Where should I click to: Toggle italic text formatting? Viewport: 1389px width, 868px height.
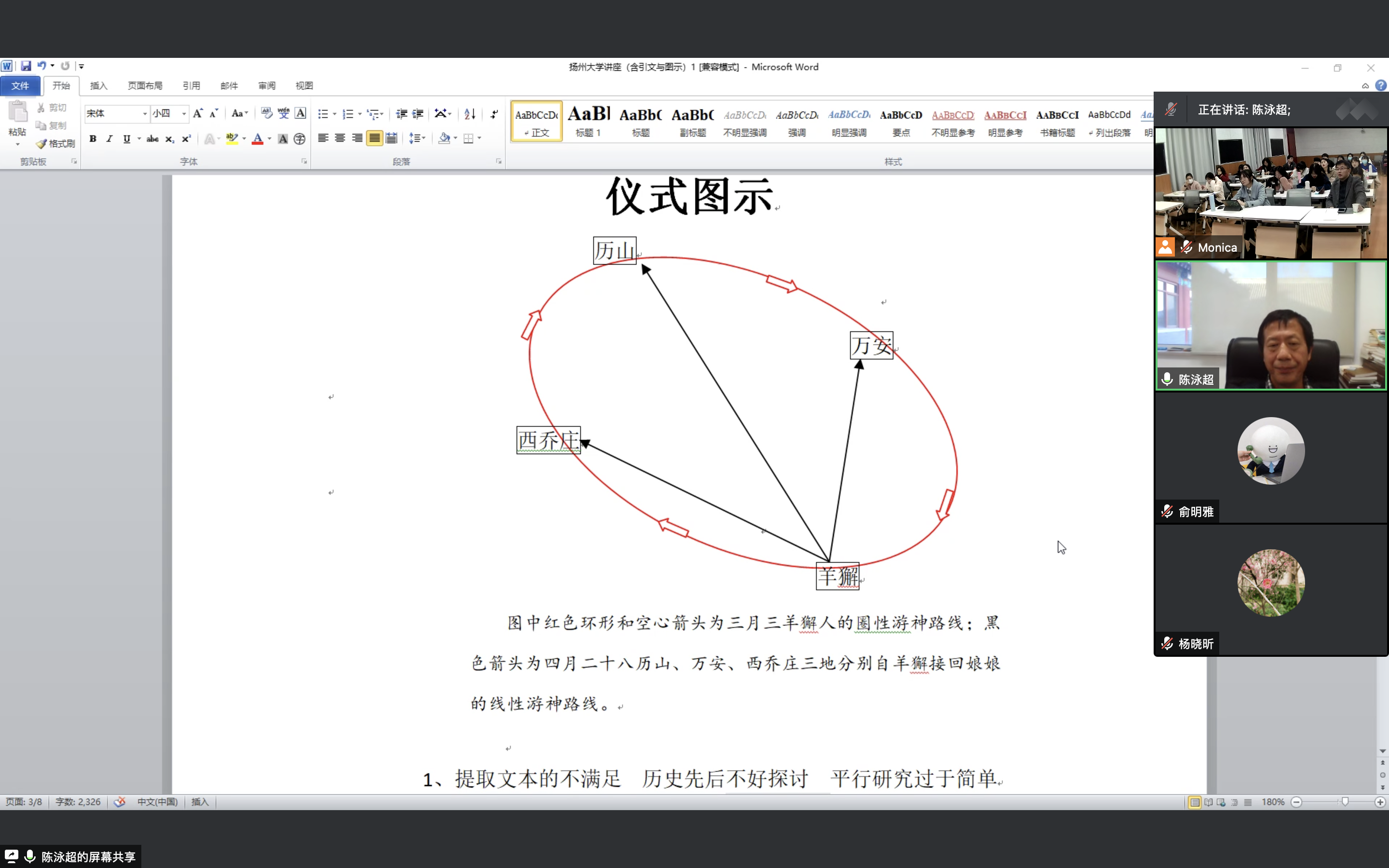coord(109,138)
